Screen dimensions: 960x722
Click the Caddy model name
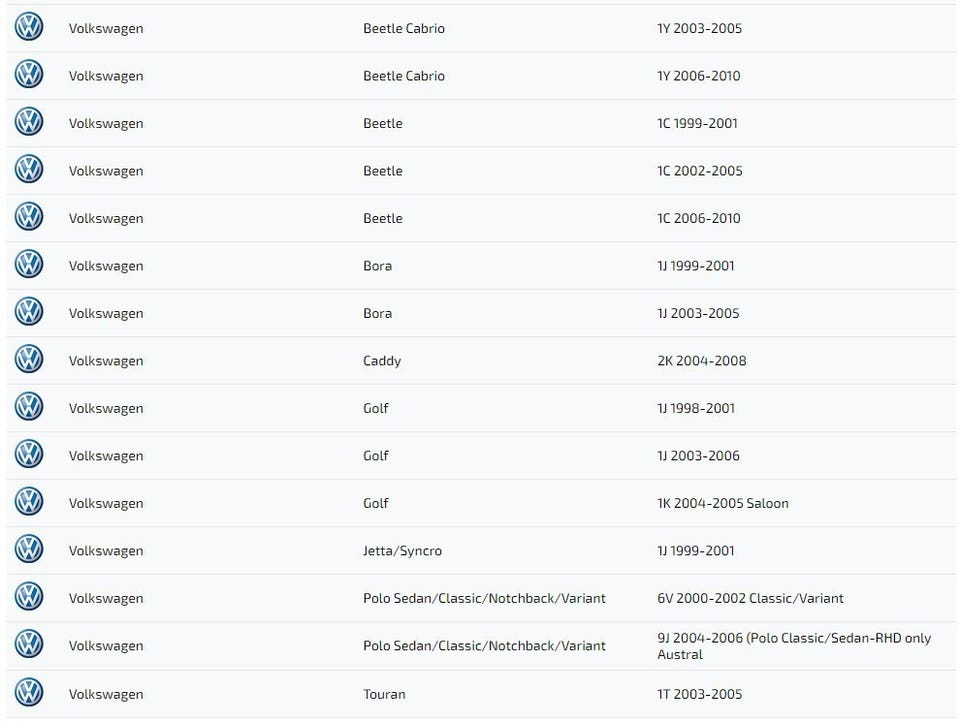(381, 361)
